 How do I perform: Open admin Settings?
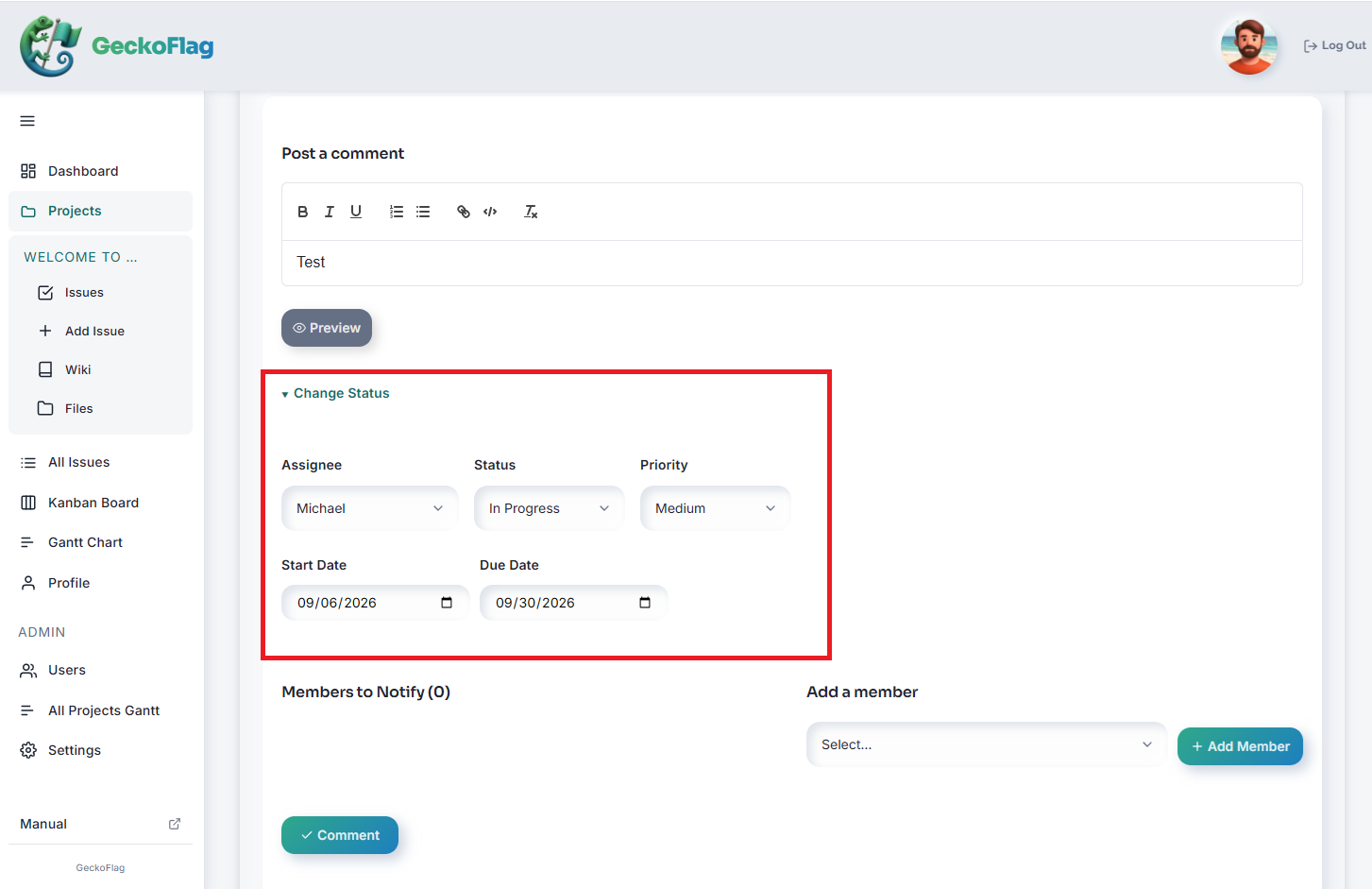pyautogui.click(x=100, y=750)
